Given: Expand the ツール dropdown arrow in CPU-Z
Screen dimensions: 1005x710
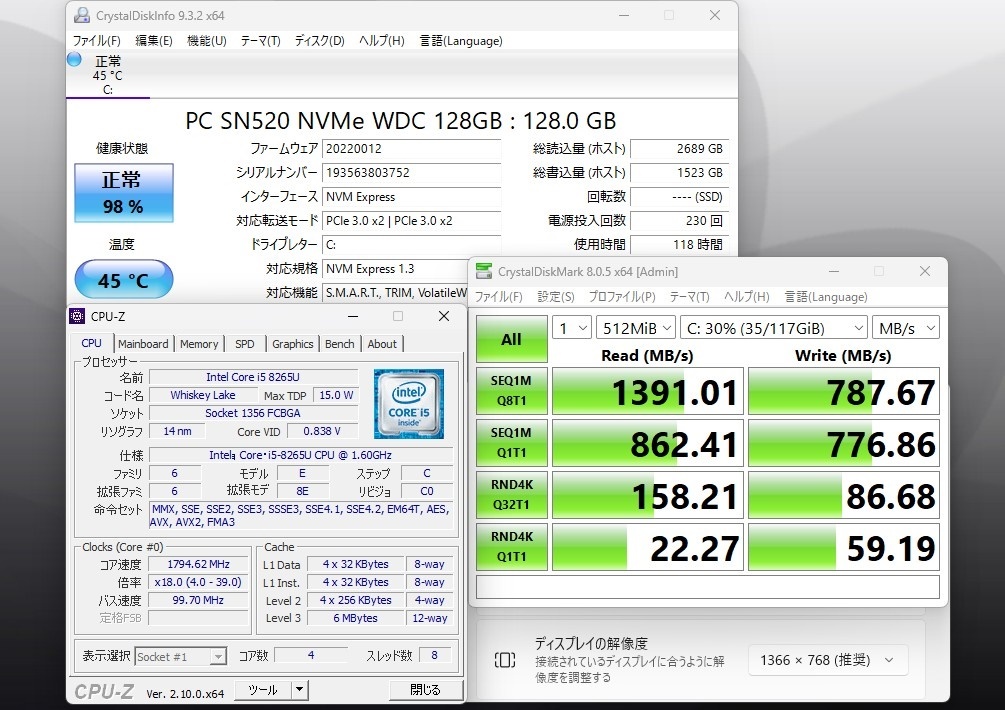Looking at the screenshot, I should [299, 690].
